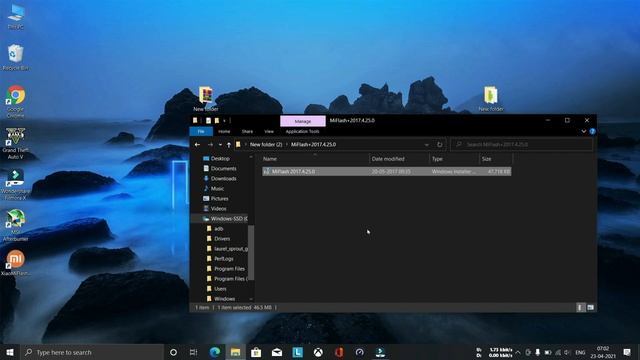The width and height of the screenshot is (640, 360).
Task: Open This PC desktop icon
Action: click(16, 16)
